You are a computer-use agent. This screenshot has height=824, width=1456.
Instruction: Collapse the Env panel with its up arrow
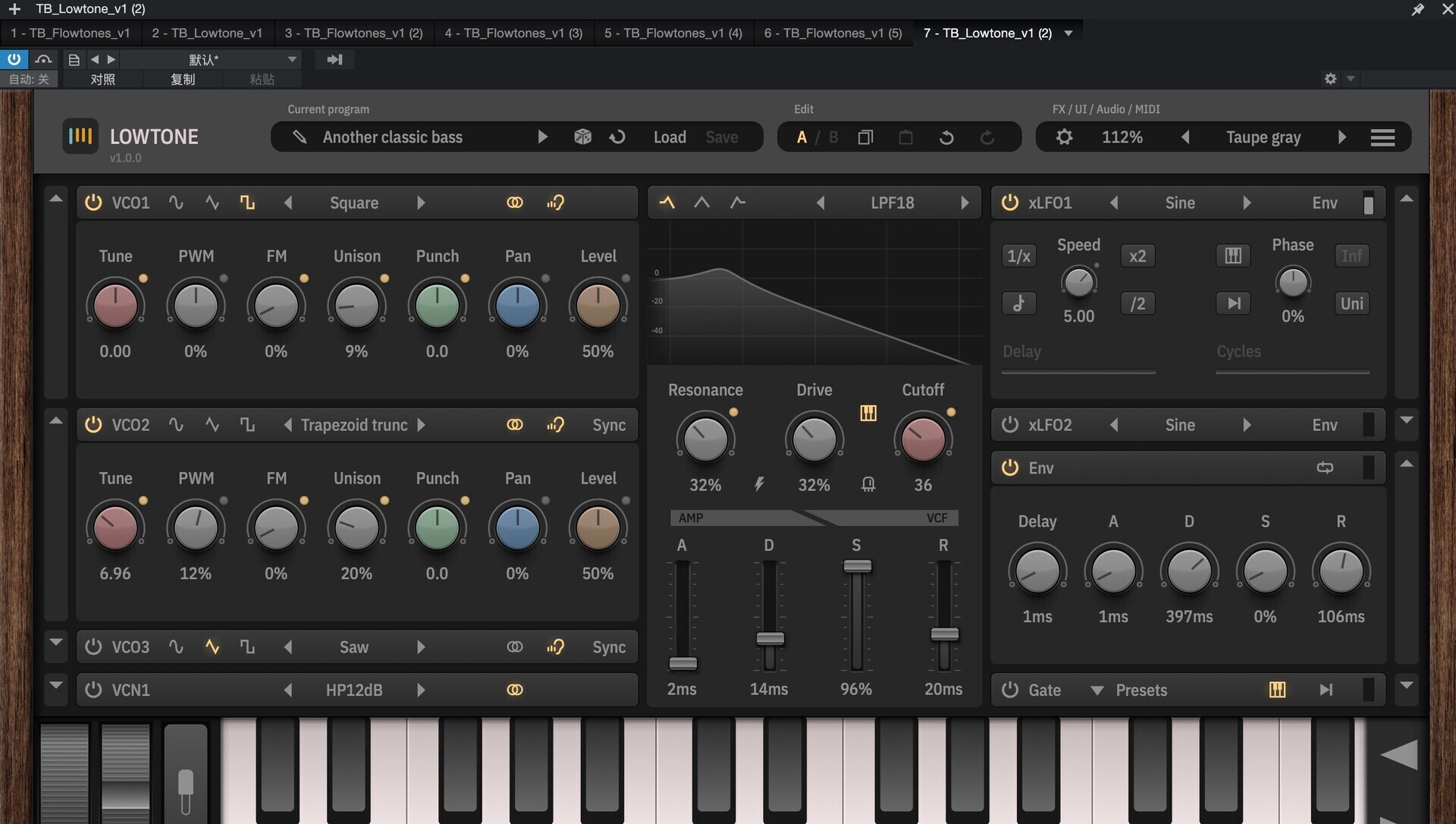tap(1407, 464)
